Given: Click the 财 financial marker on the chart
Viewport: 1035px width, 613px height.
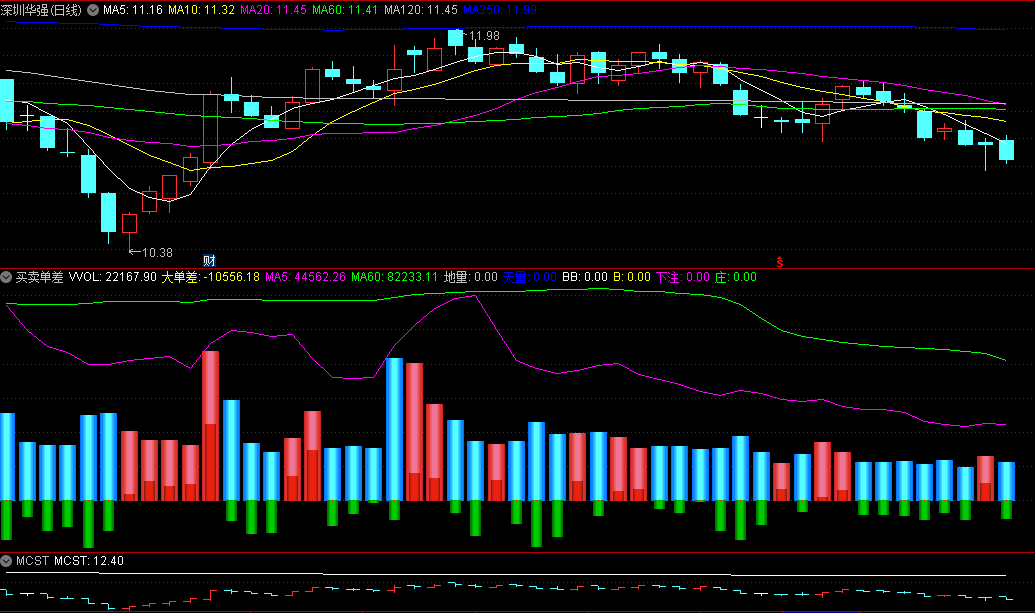Looking at the screenshot, I should tap(209, 260).
